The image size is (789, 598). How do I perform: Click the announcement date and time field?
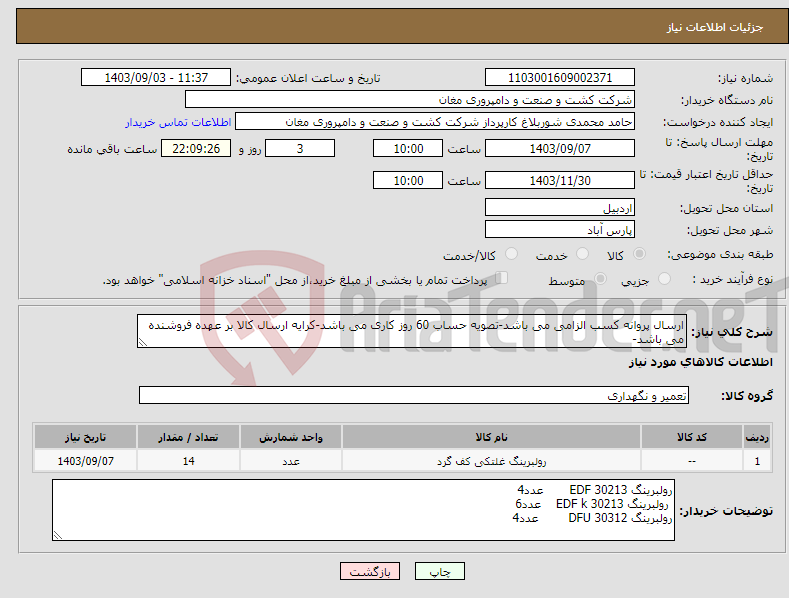point(156,78)
